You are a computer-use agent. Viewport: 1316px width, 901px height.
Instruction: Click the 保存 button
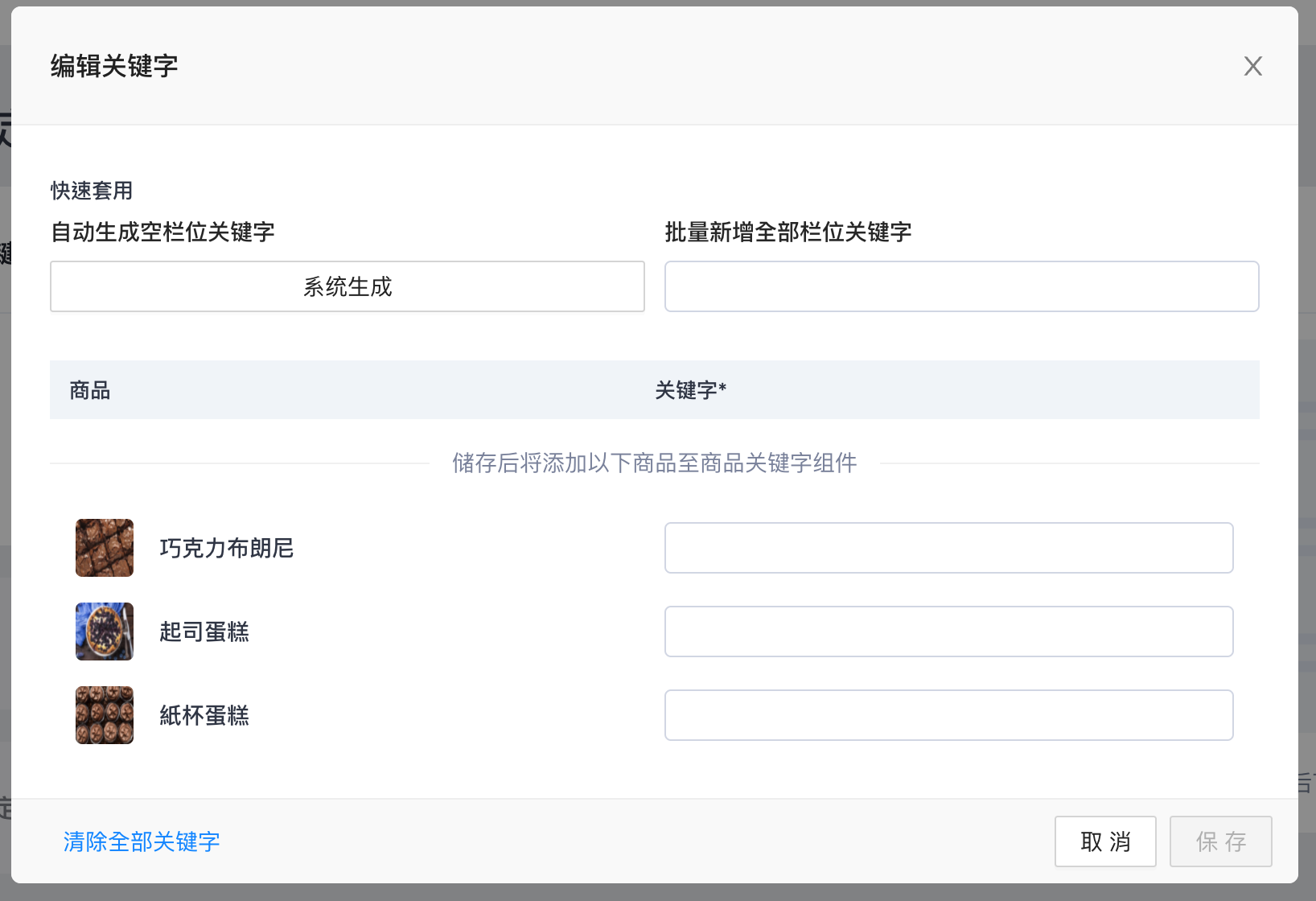pos(1220,841)
